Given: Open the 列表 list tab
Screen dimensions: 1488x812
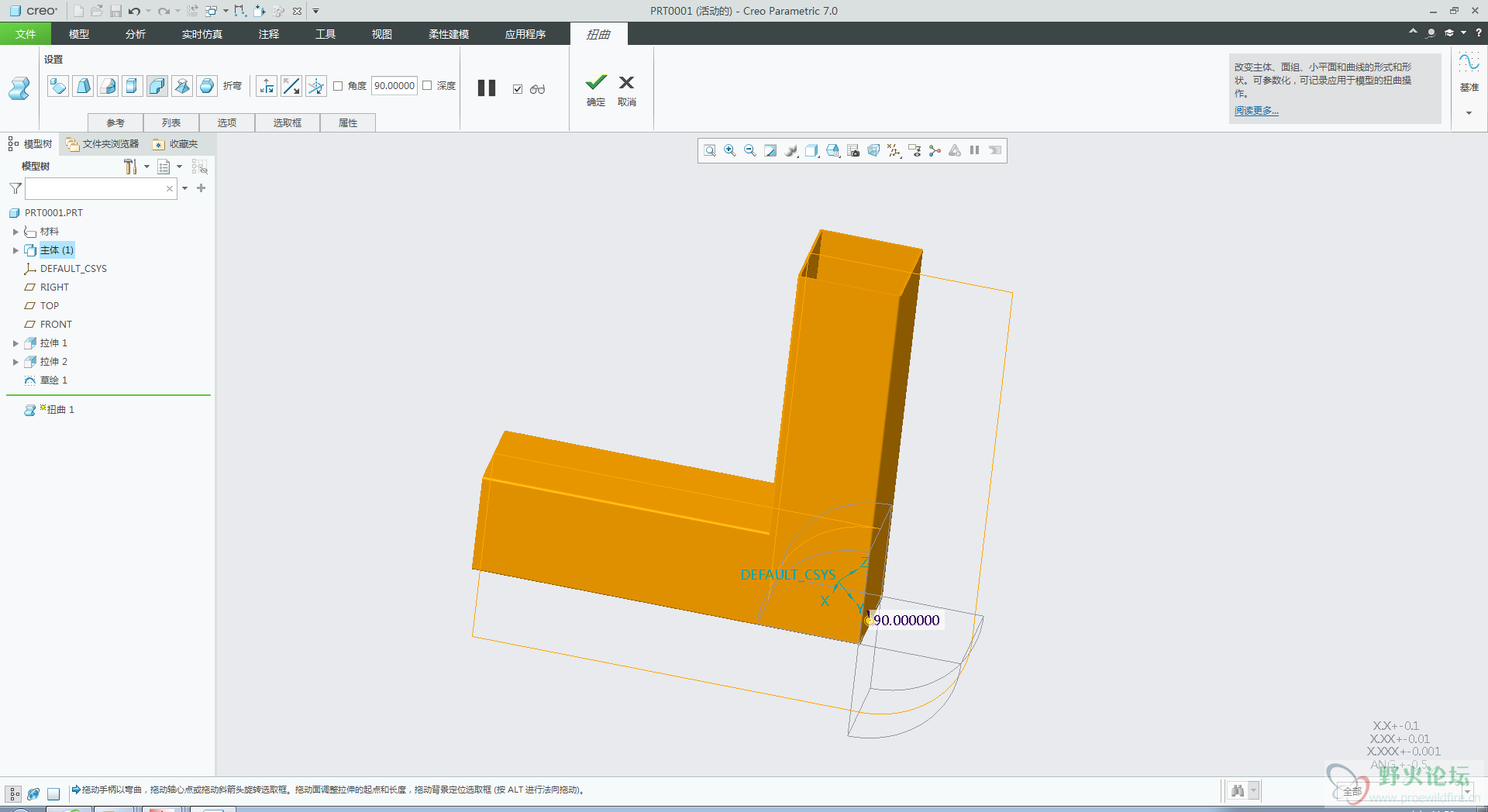Looking at the screenshot, I should (x=171, y=123).
